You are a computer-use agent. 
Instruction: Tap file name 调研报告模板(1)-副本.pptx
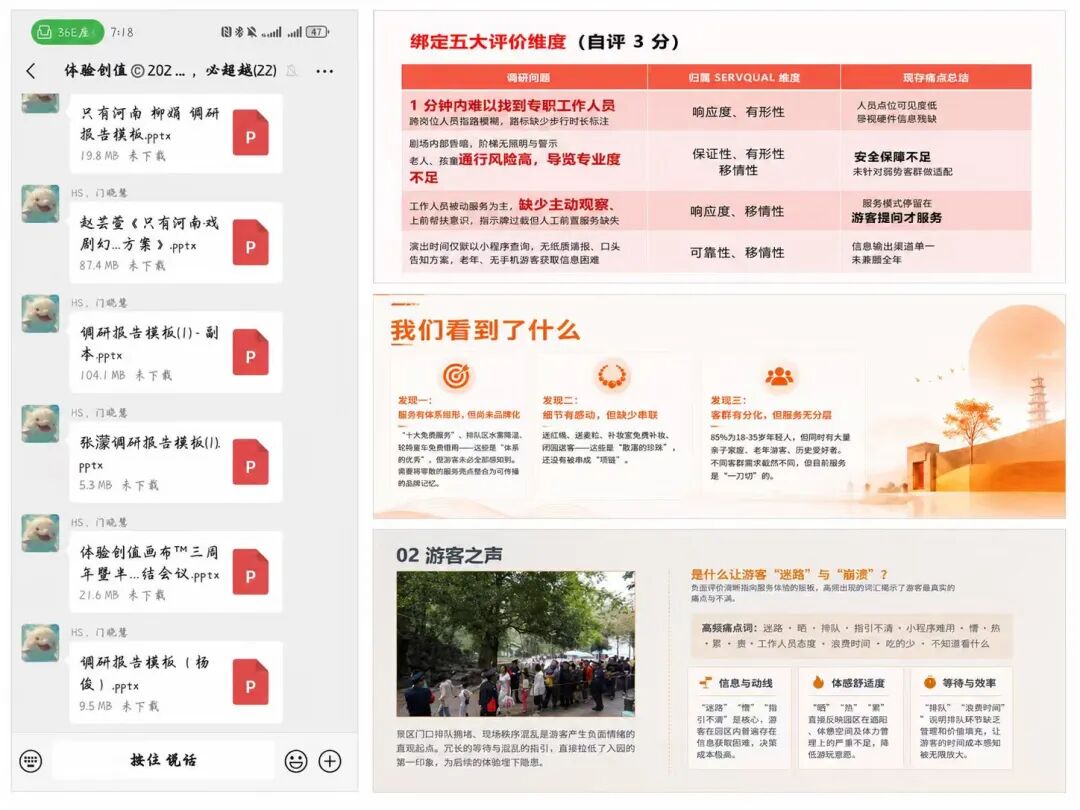point(149,343)
